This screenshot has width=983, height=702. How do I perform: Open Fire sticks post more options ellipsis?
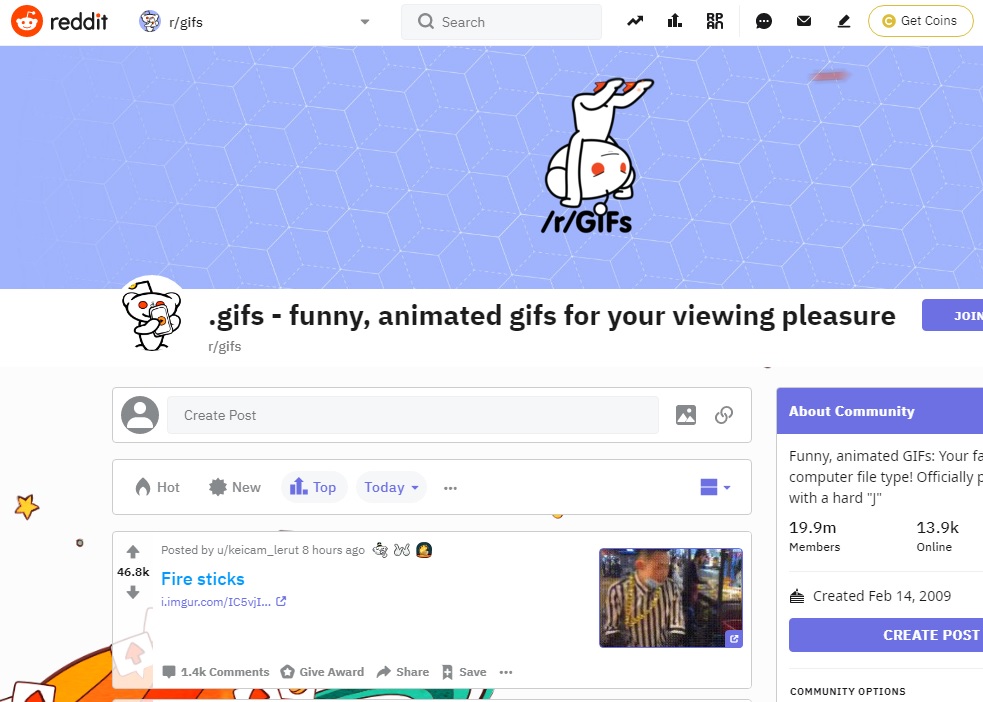pos(506,672)
